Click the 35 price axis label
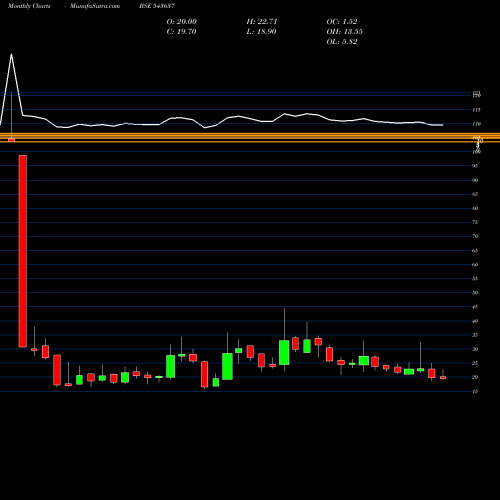The width and height of the screenshot is (500, 500). coord(475,335)
